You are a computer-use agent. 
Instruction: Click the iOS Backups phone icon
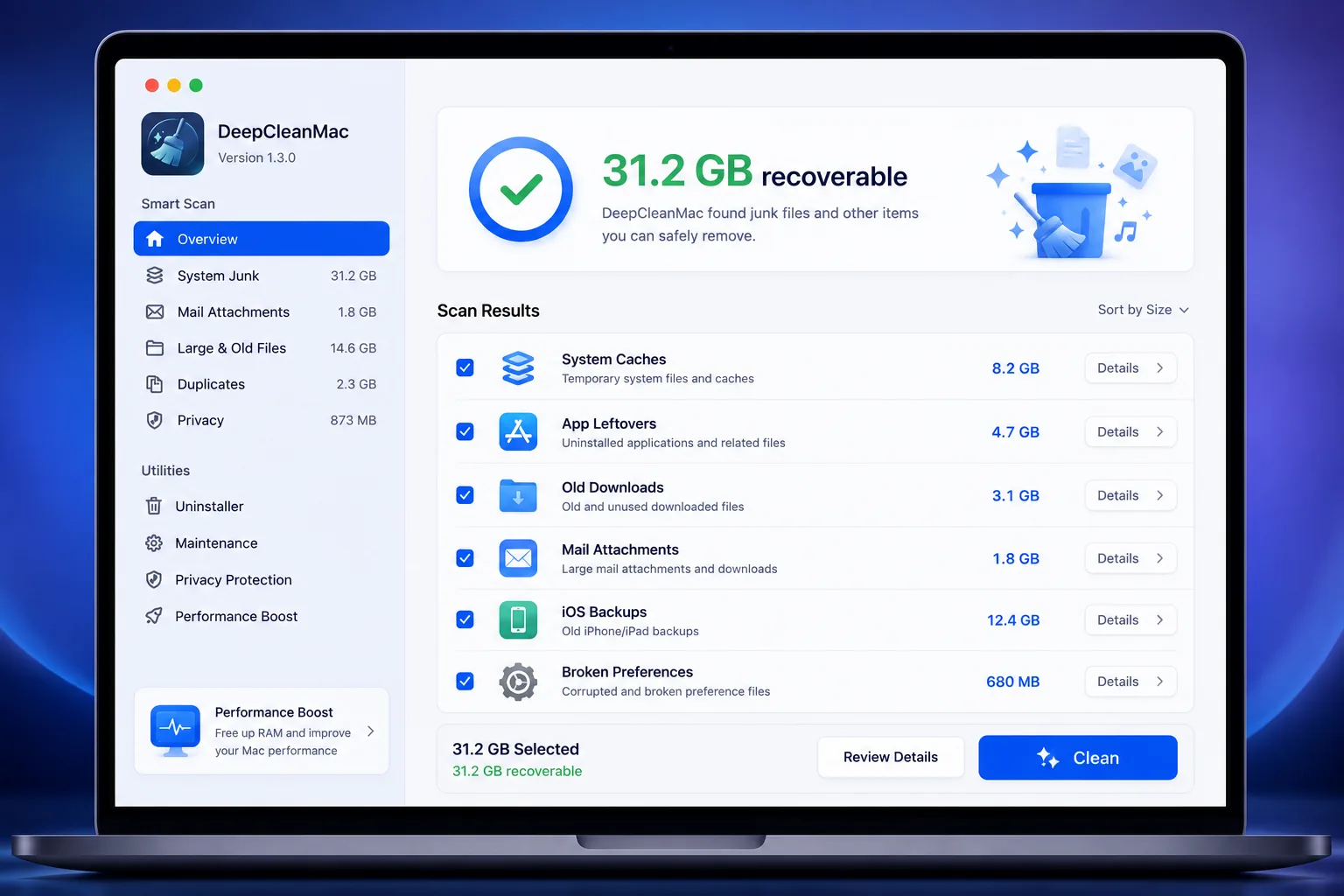(x=518, y=619)
